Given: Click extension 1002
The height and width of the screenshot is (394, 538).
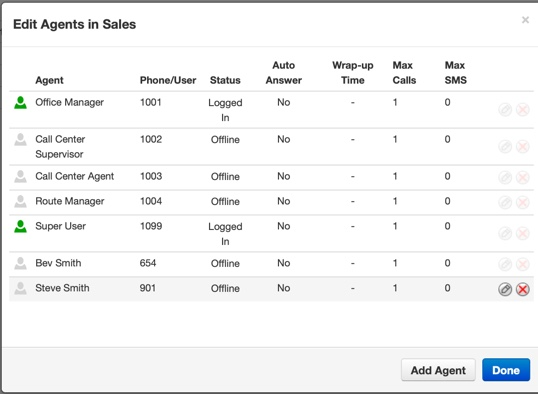Looking at the screenshot, I should tap(151, 139).
